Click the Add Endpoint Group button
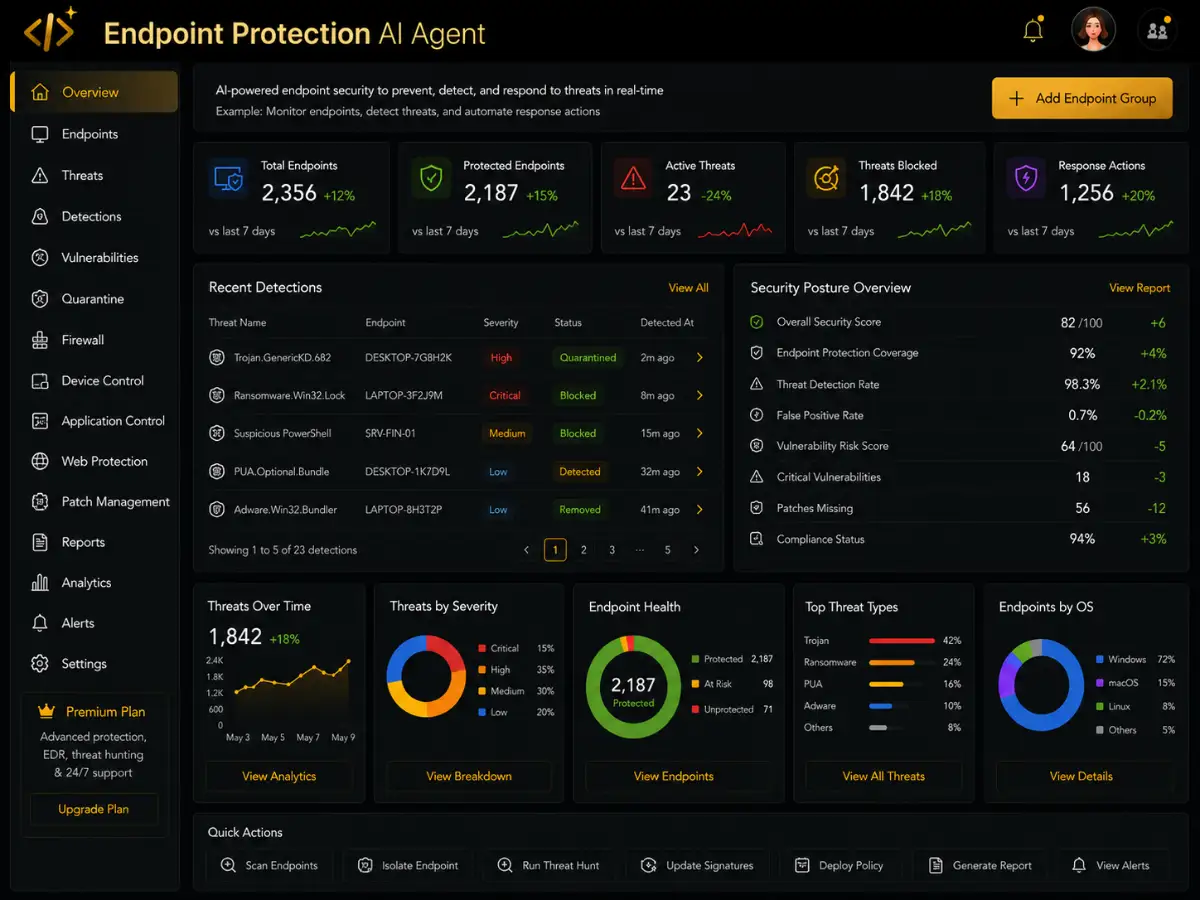This screenshot has width=1200, height=900. pyautogui.click(x=1082, y=98)
